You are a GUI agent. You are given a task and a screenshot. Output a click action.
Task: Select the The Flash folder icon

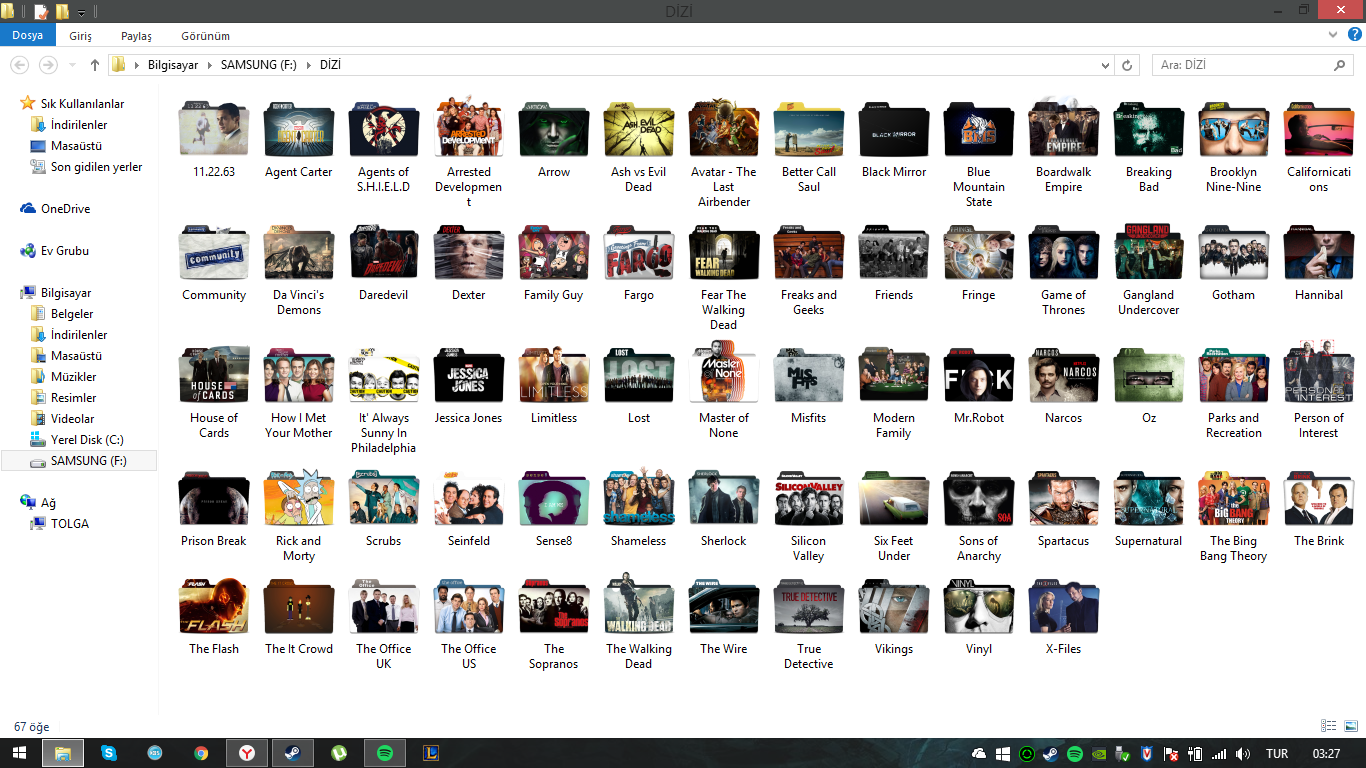pyautogui.click(x=214, y=607)
